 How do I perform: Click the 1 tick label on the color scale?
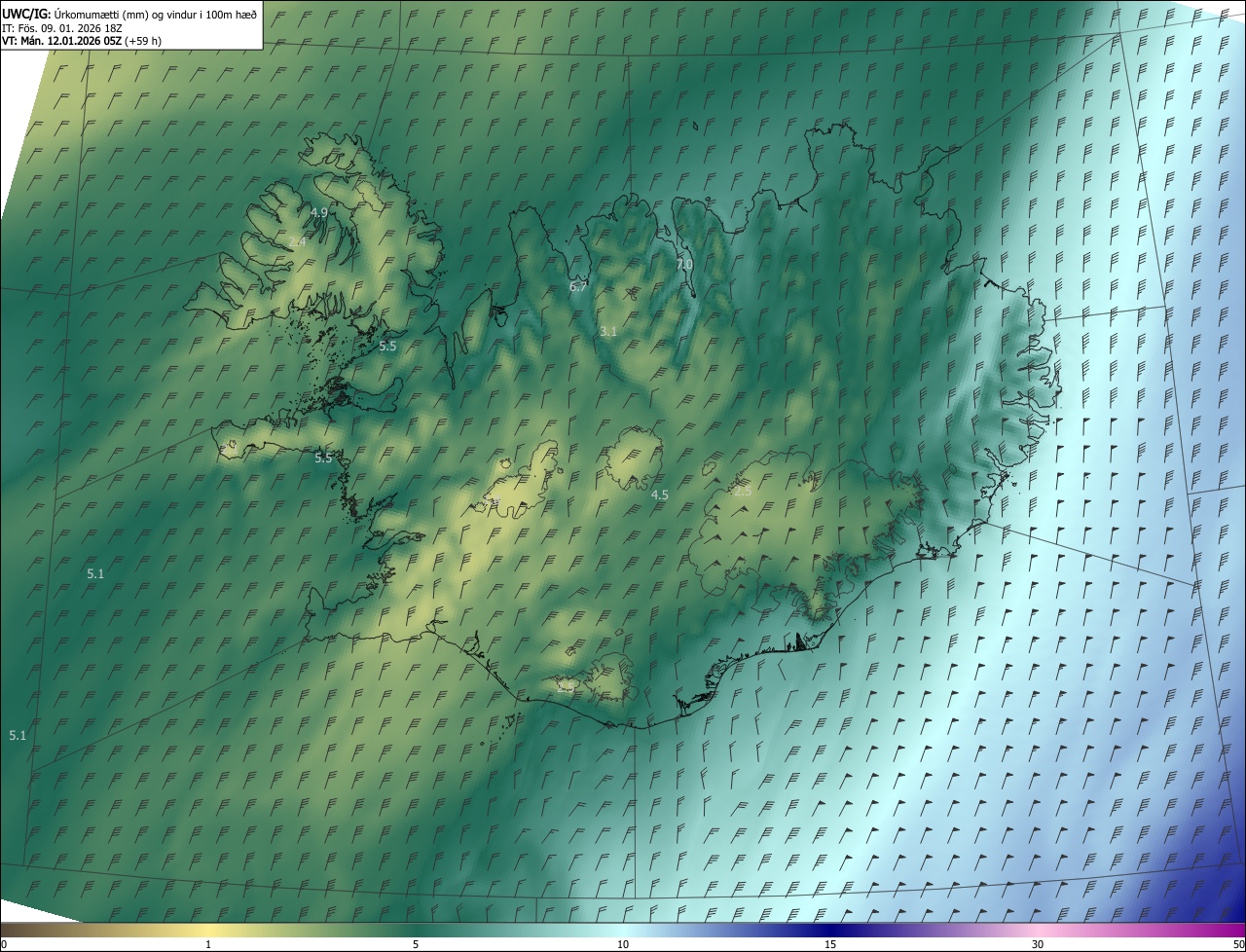(x=208, y=944)
